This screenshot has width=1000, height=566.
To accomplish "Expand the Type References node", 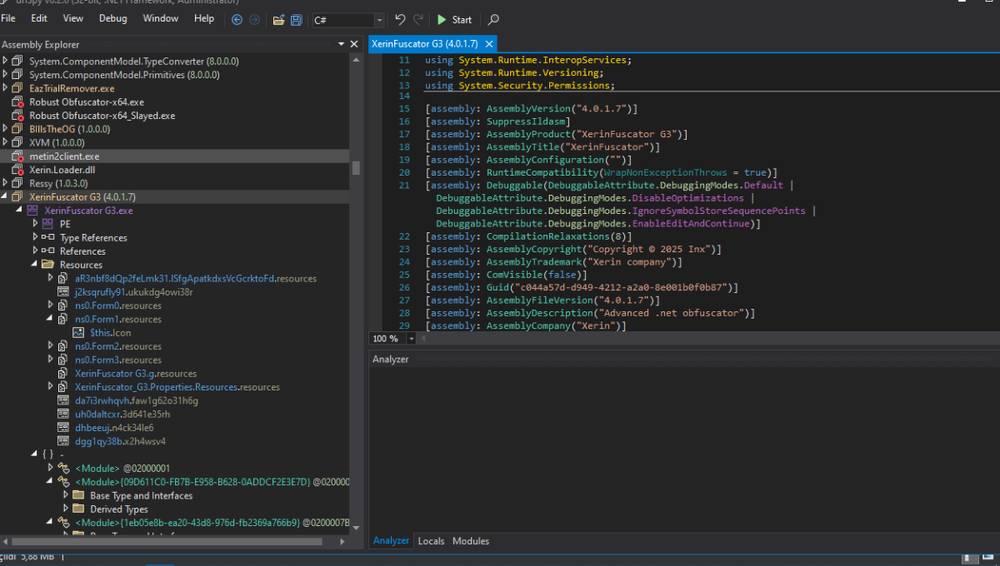I will pyautogui.click(x=36, y=238).
